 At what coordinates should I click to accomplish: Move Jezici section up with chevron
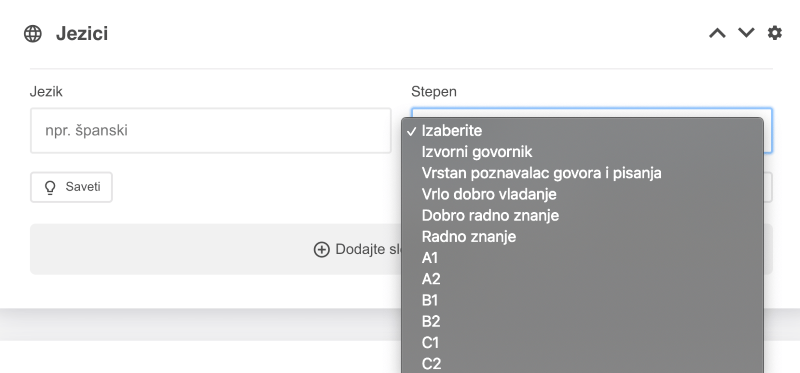[x=717, y=33]
